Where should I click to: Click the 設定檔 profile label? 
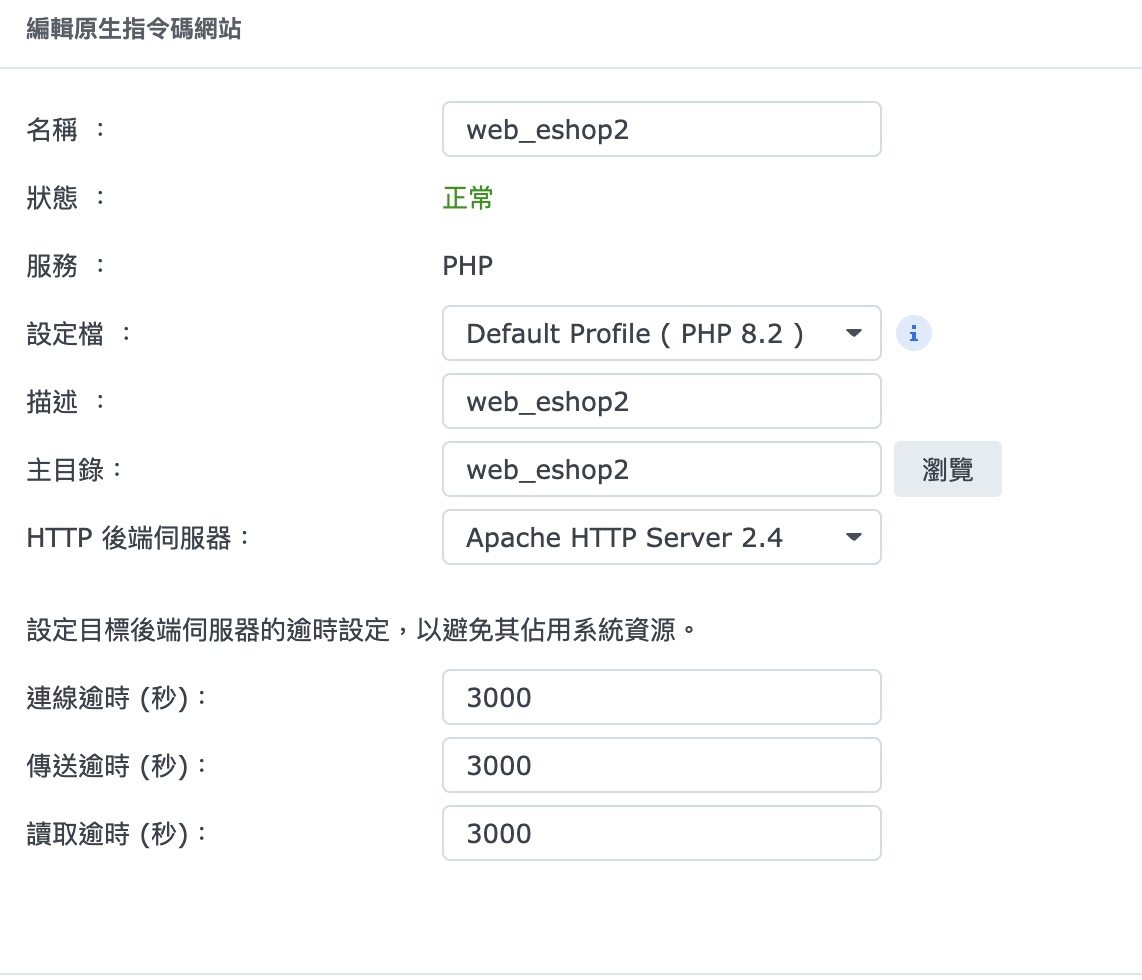click(66, 334)
